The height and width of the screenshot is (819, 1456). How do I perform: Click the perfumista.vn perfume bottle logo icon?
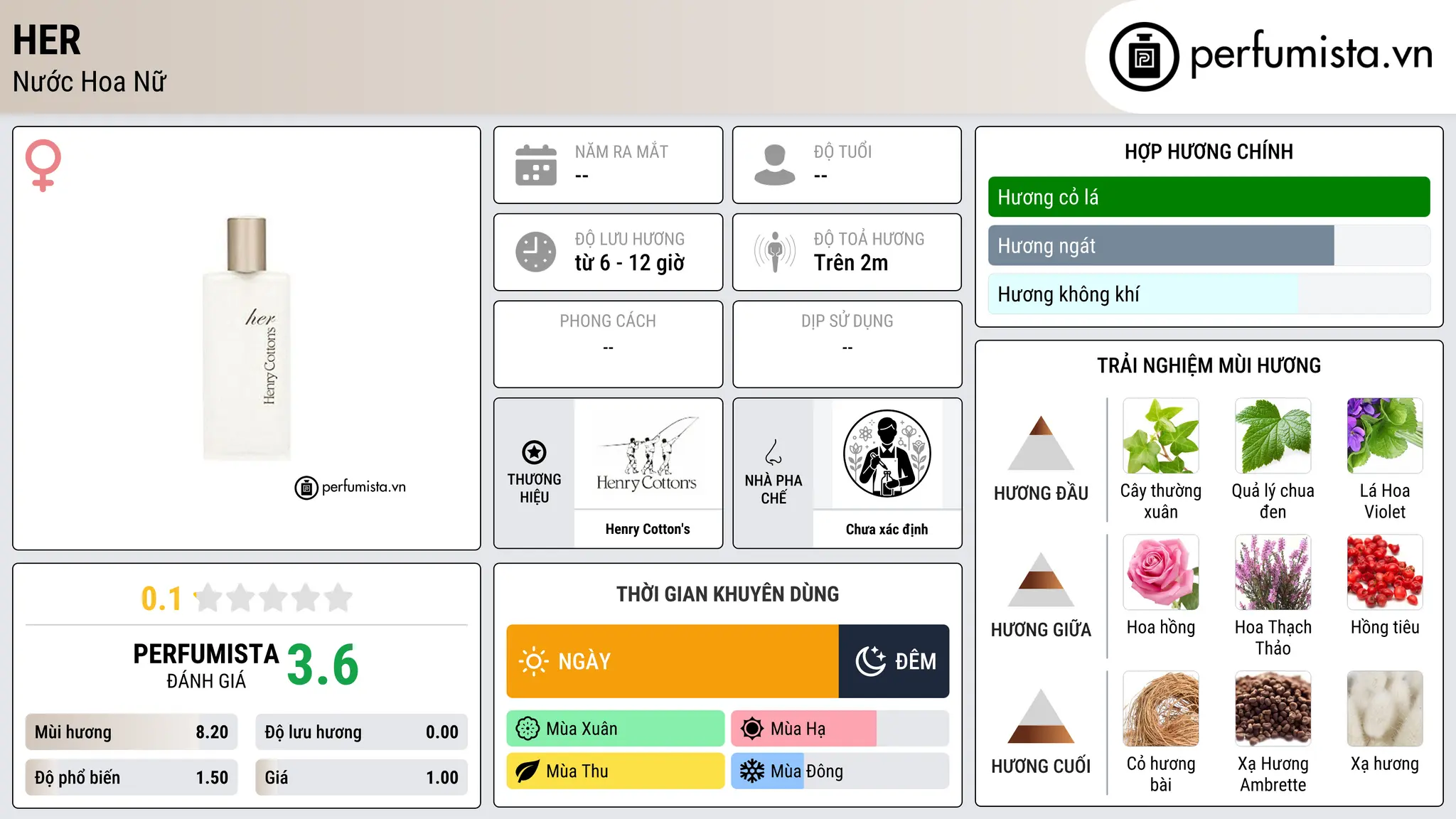coord(1144,57)
